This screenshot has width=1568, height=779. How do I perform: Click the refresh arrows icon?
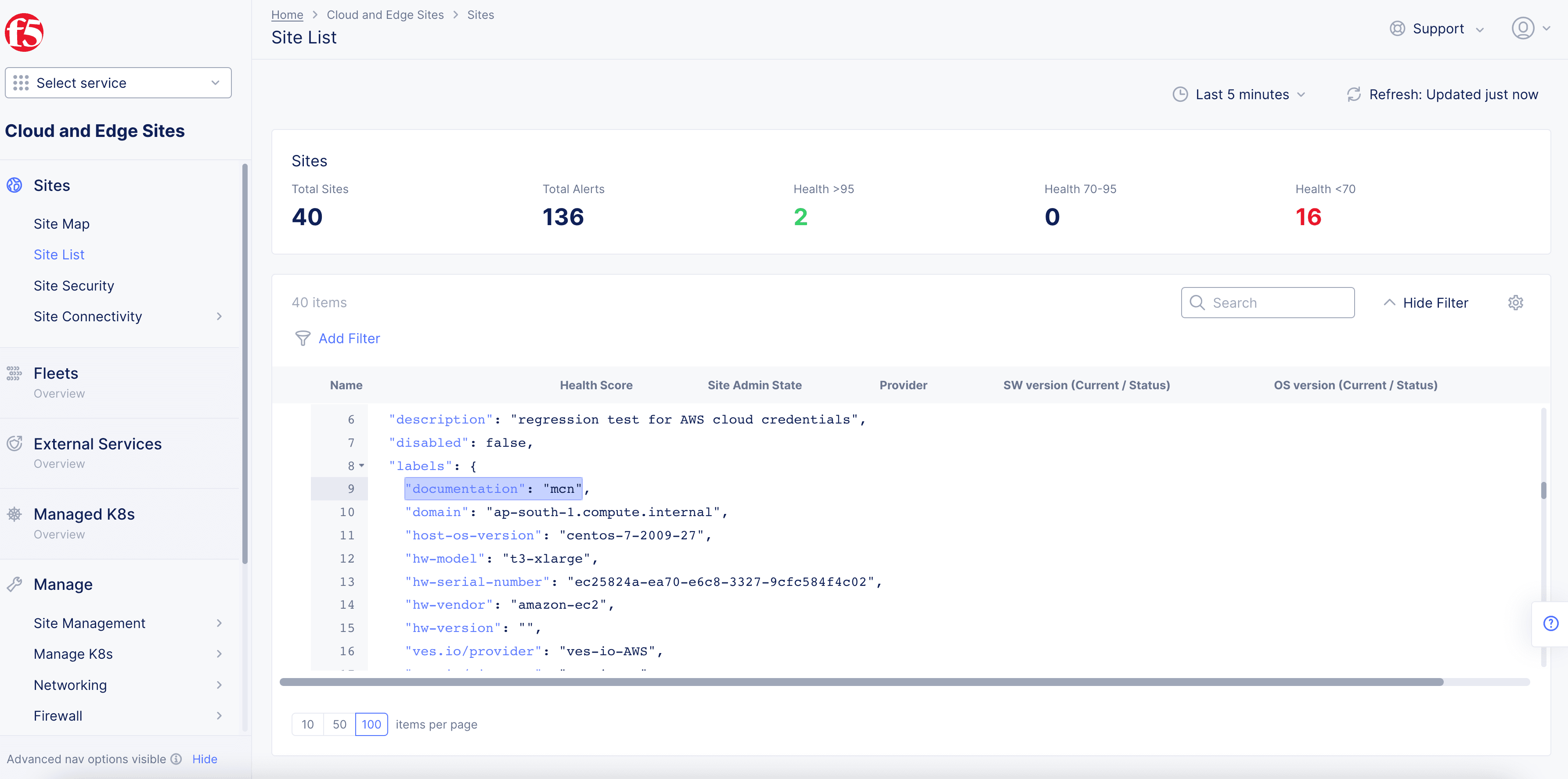click(x=1353, y=94)
